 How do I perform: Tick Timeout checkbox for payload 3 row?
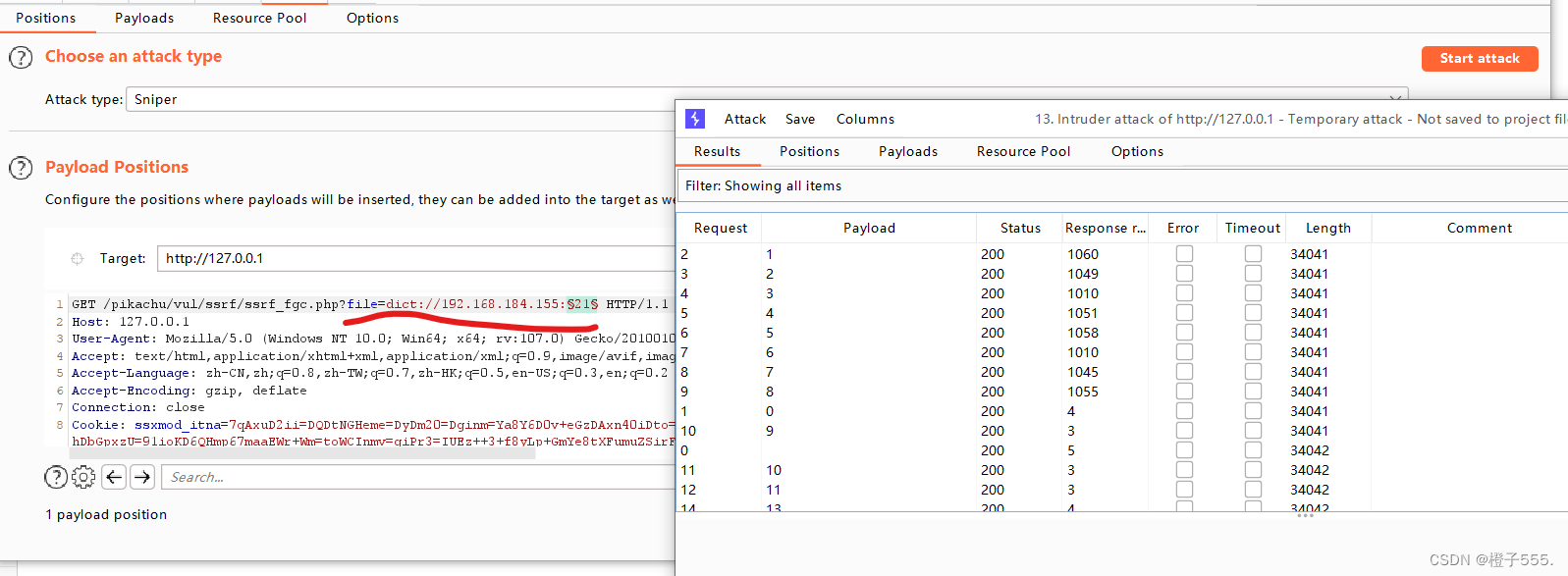coord(1253,293)
